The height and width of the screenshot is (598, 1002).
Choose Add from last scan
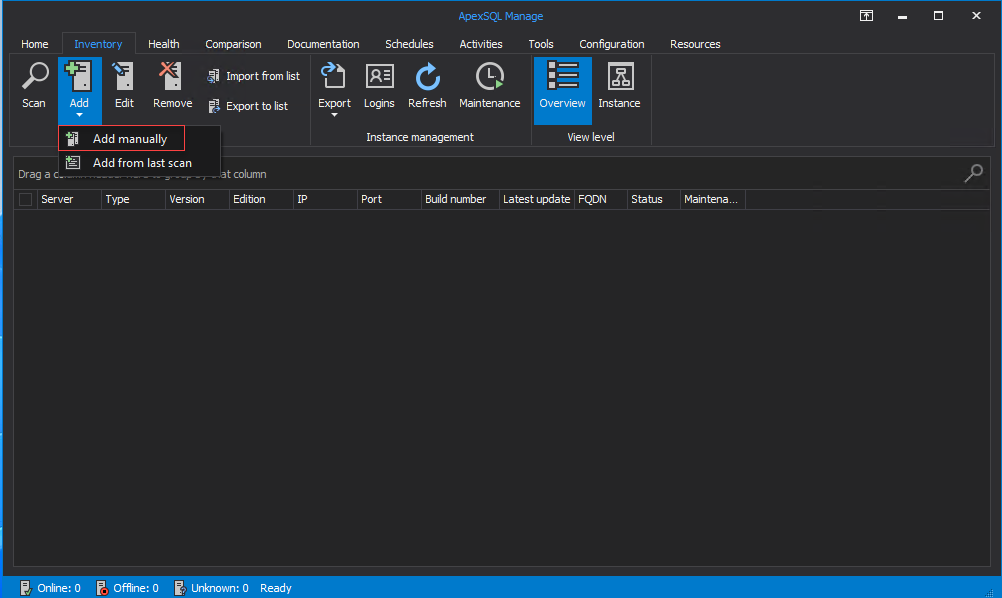(x=139, y=163)
